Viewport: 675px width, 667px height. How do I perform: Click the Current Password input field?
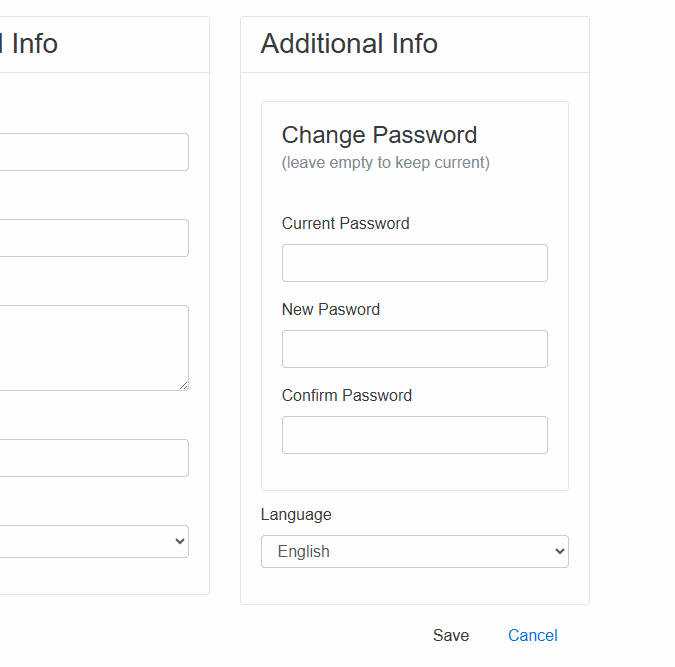click(414, 263)
